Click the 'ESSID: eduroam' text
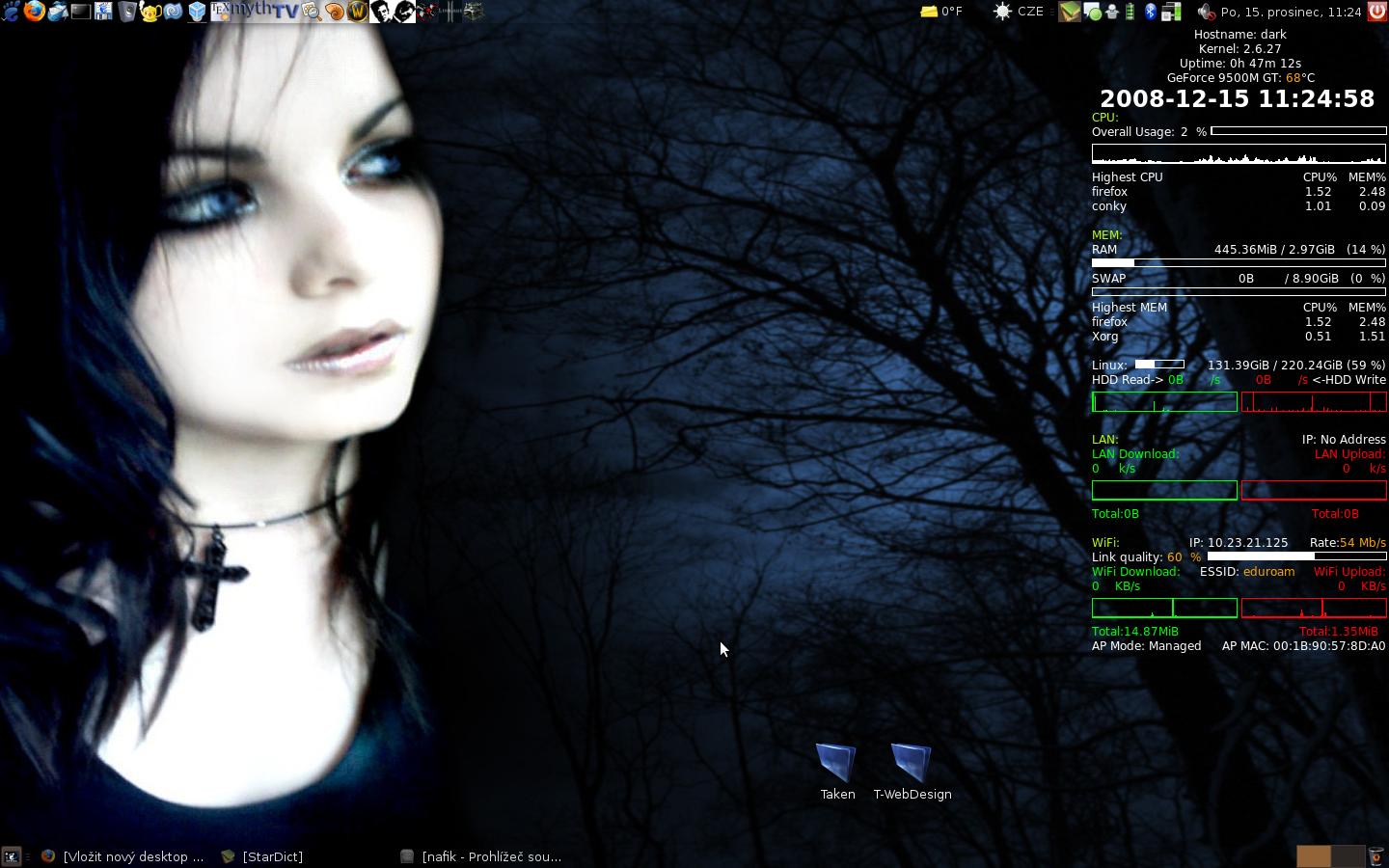This screenshot has height=868, width=1389. (1247, 571)
